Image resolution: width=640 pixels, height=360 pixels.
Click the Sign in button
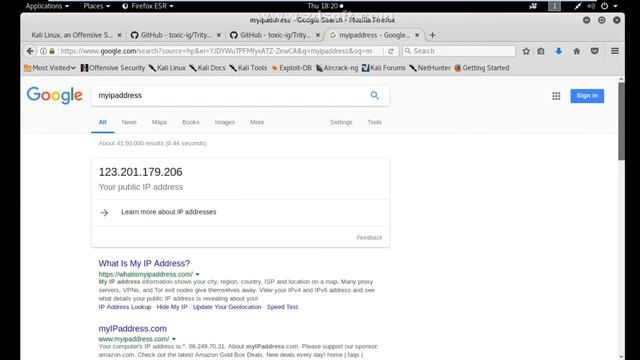587,96
